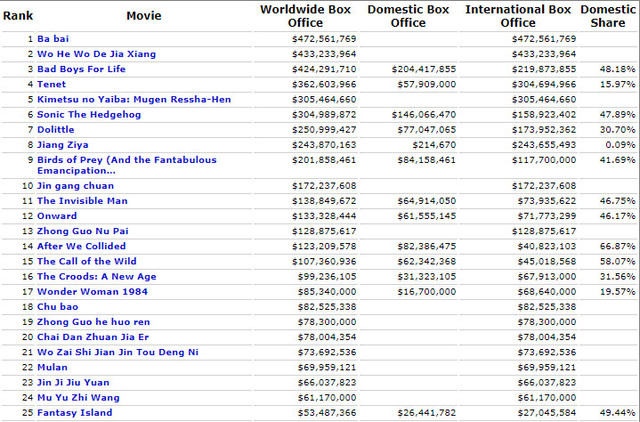Select domestic value $26,441,782
The image size is (640, 422).
point(427,412)
